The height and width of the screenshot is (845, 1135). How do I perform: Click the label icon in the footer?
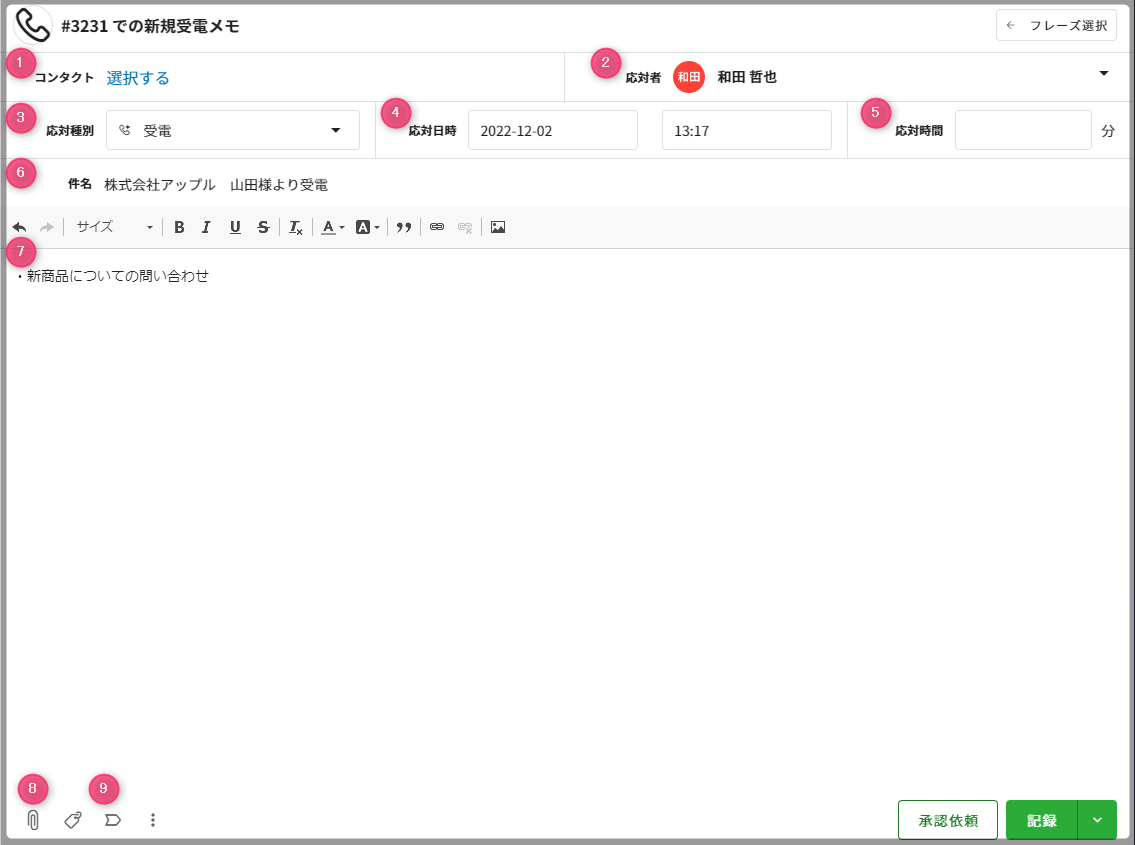click(113, 820)
